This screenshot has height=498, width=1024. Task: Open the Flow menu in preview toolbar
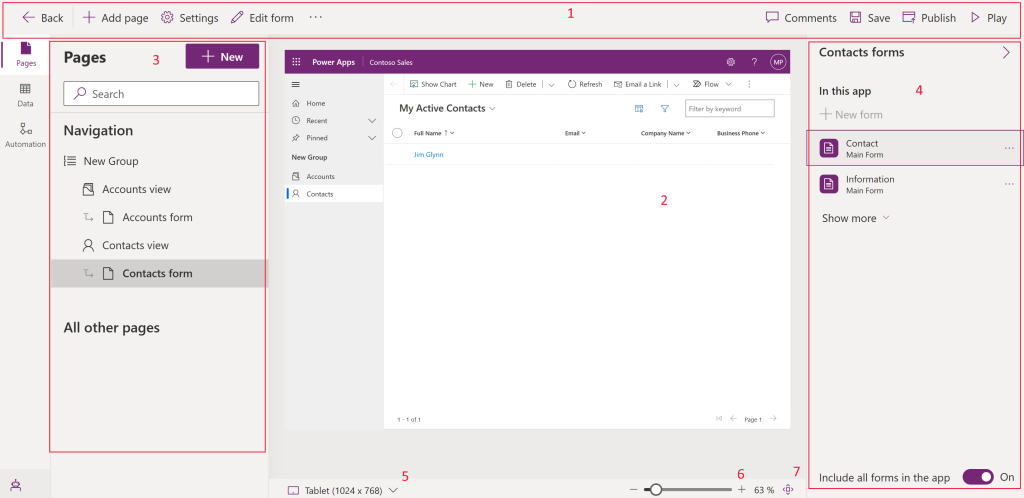pyautogui.click(x=711, y=84)
